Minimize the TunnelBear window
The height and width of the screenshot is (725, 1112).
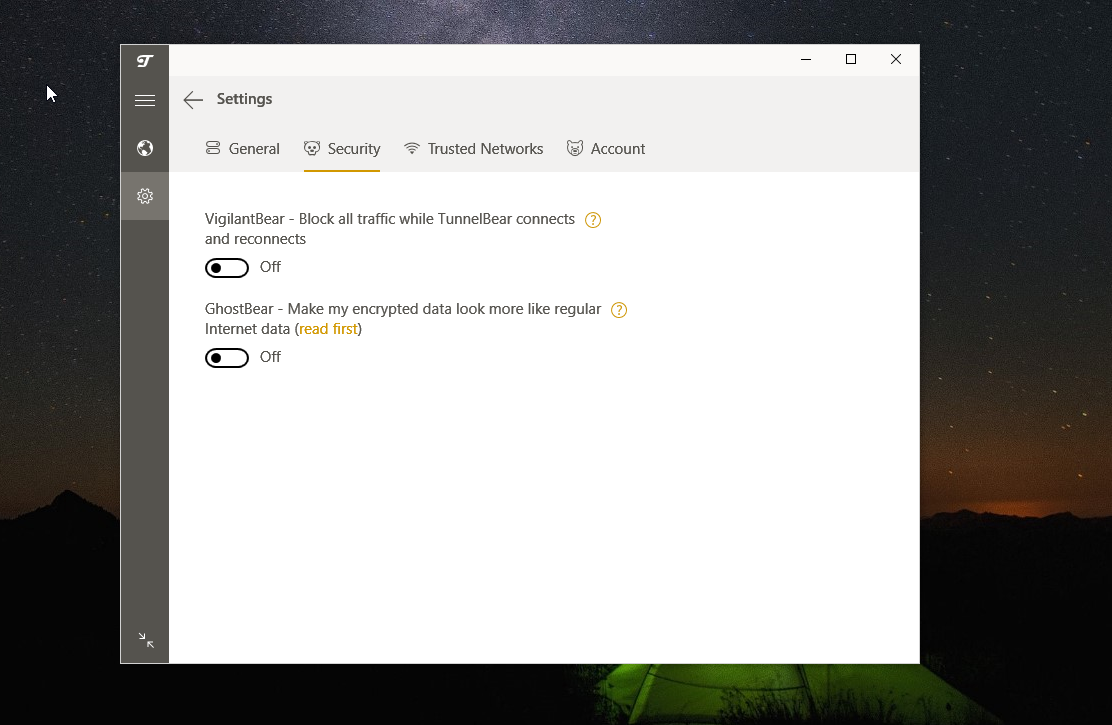tap(806, 60)
